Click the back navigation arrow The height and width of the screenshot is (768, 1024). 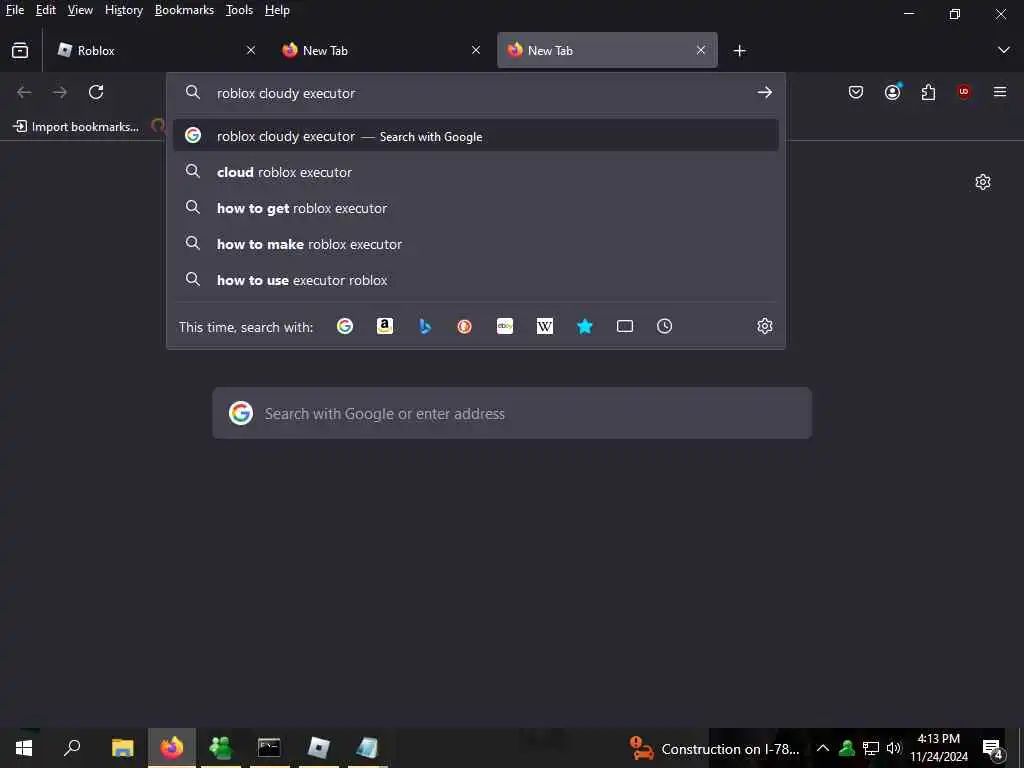(24, 92)
